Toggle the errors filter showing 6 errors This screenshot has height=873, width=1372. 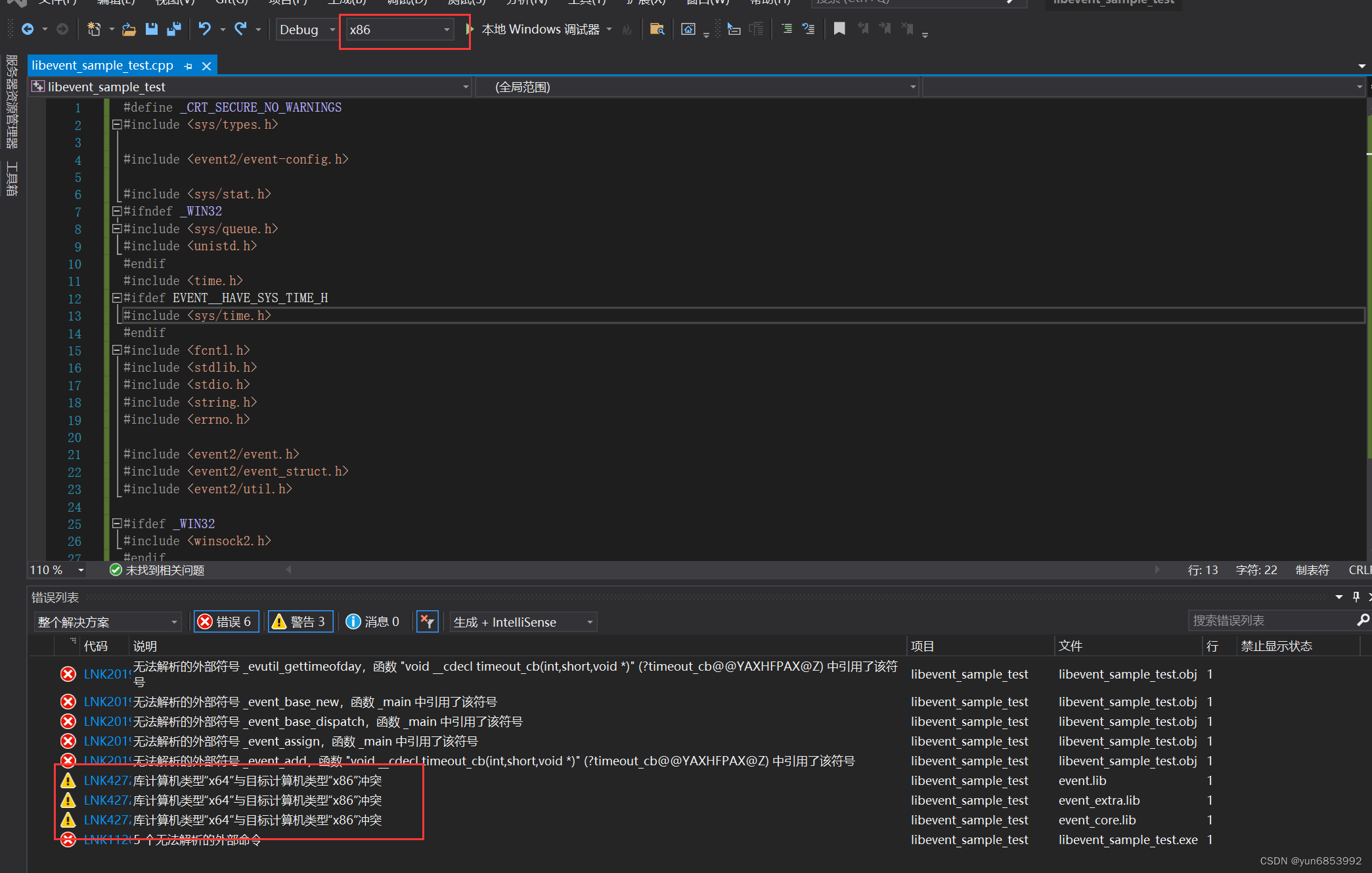(x=227, y=621)
